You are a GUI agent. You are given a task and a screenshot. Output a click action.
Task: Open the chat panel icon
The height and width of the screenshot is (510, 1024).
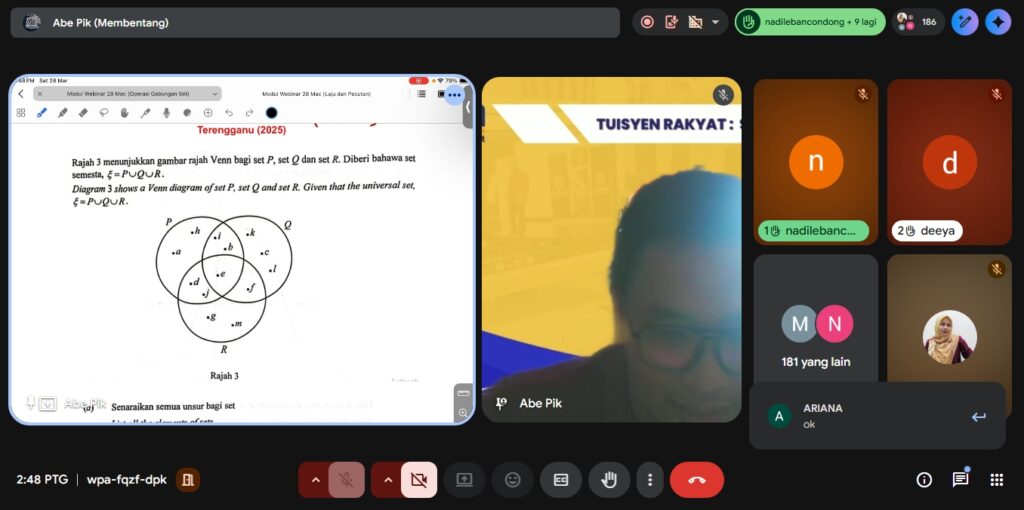[x=960, y=480]
